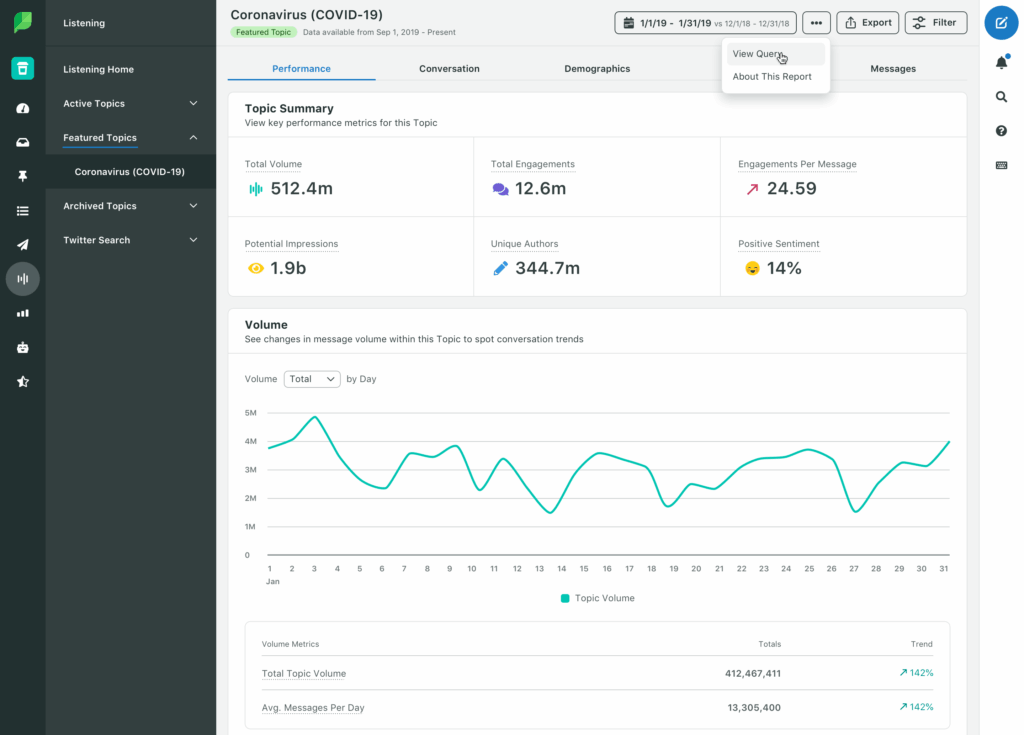Select View Query from the menu

coord(758,52)
